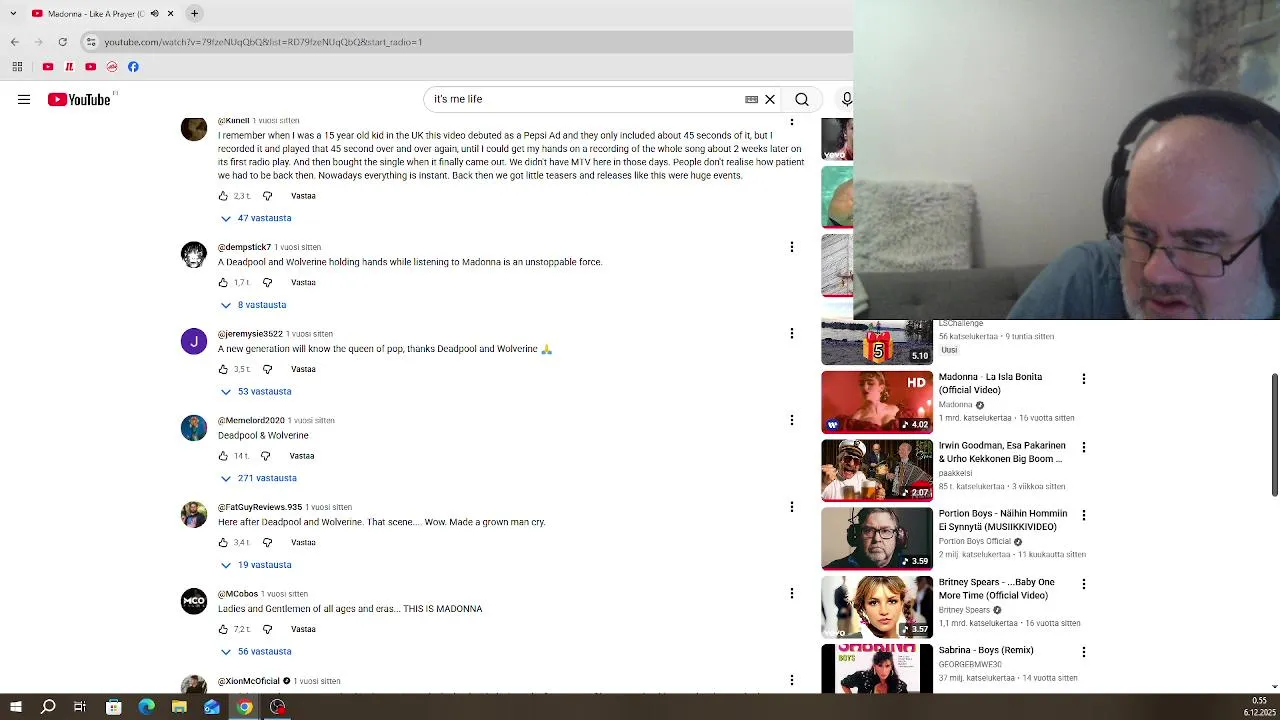Reply via Vastaa on Memelord2020 comment

301,456
